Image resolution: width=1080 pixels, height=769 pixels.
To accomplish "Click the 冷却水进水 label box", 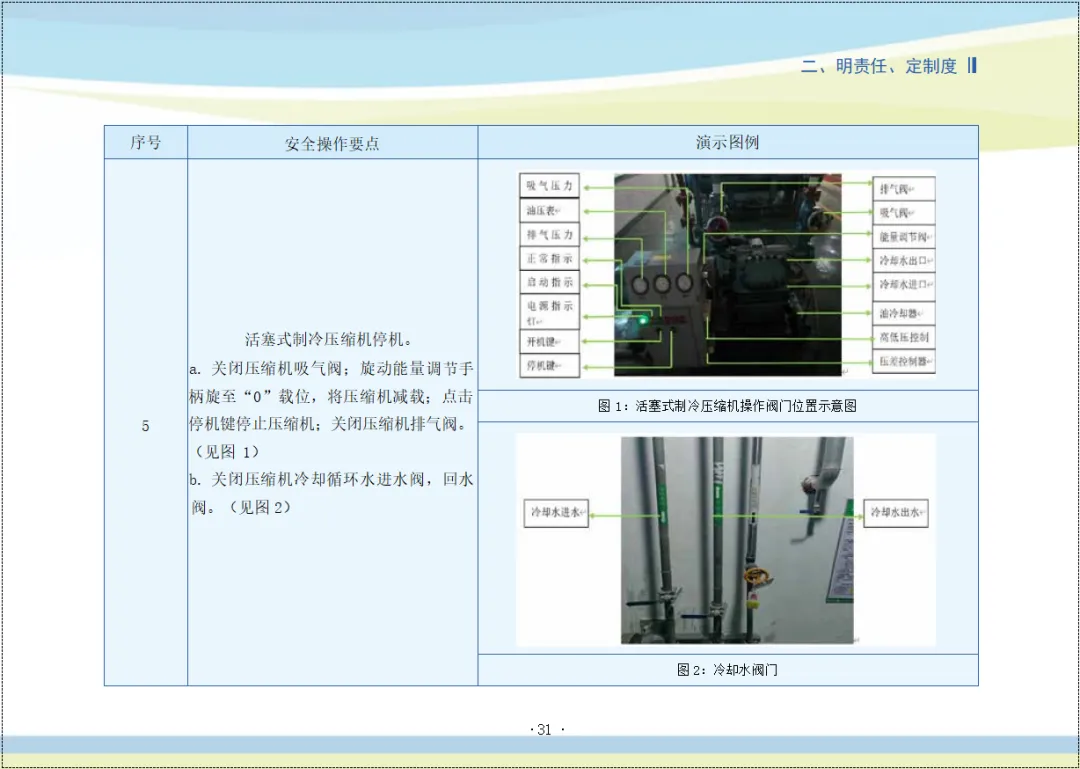I will point(556,513).
